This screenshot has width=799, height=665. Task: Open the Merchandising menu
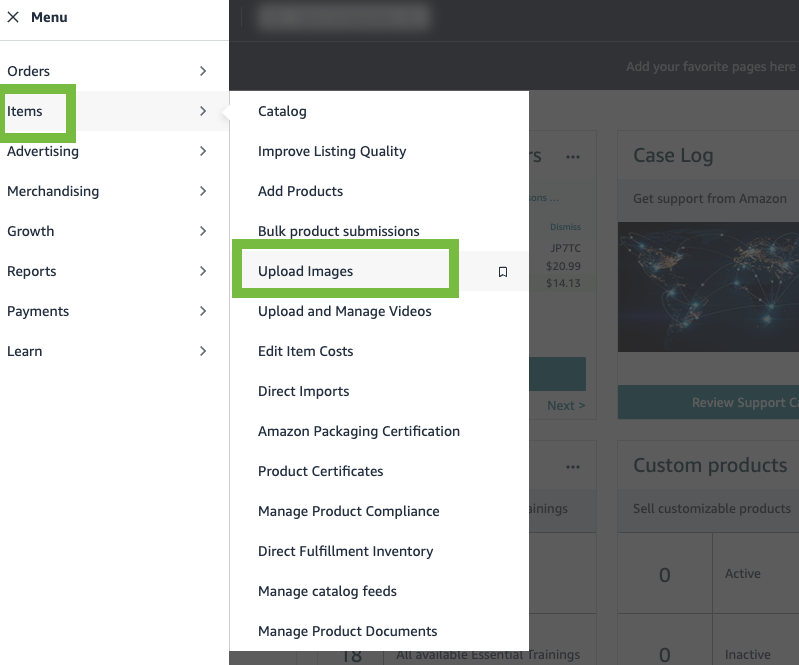(x=114, y=191)
